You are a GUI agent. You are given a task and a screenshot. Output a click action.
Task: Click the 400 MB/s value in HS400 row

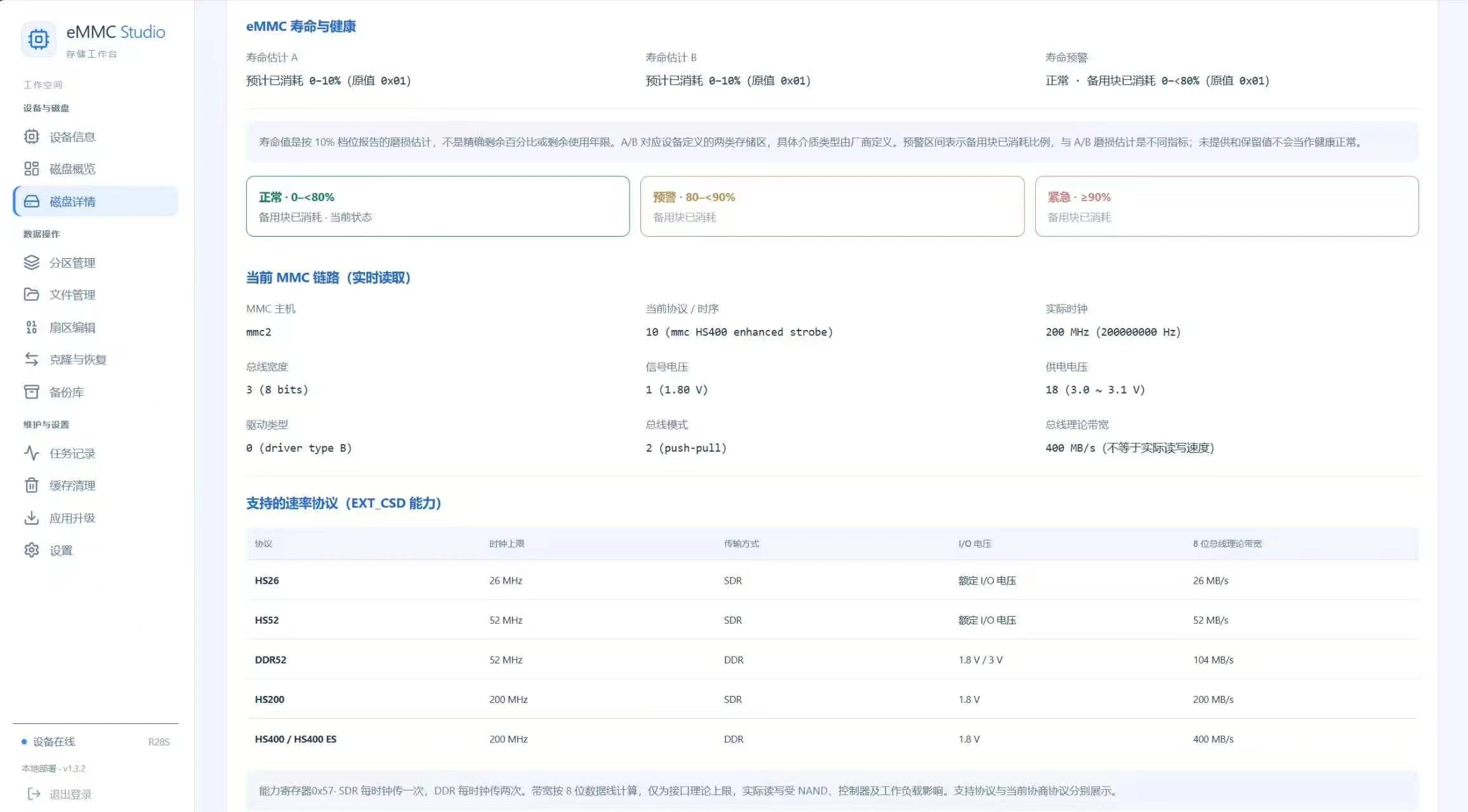coord(1213,739)
